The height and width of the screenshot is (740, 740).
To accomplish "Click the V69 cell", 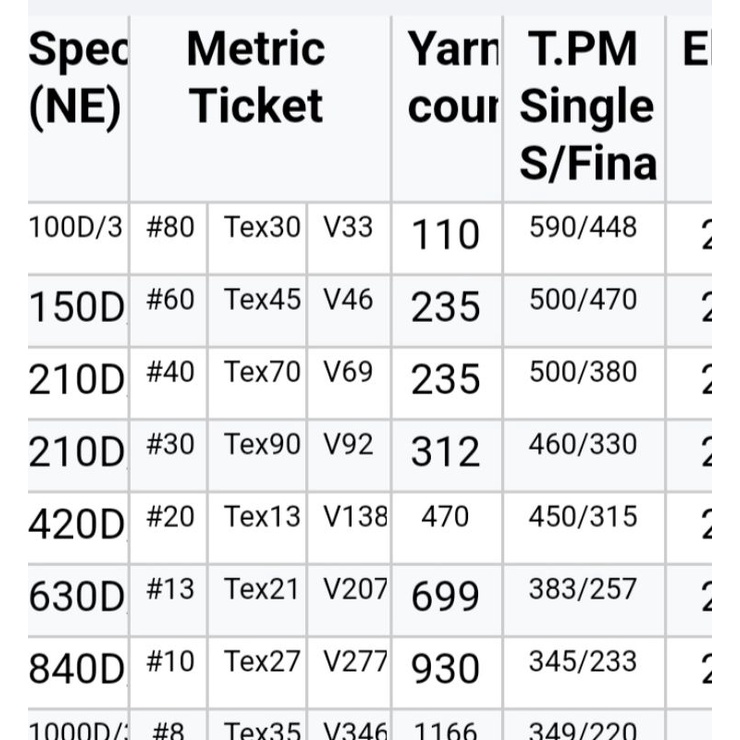I will 349,383.
